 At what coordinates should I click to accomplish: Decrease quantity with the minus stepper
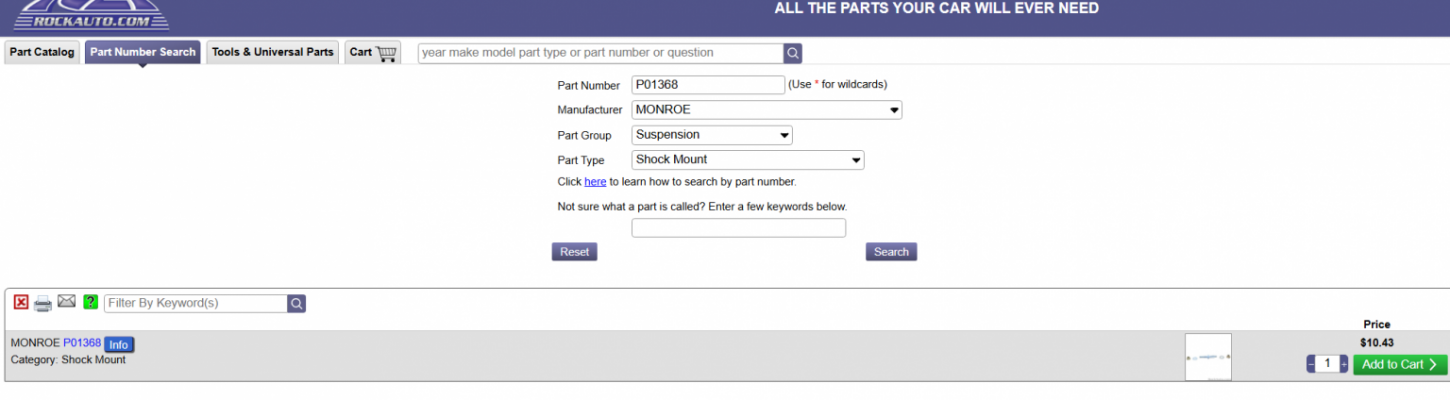click(1311, 364)
